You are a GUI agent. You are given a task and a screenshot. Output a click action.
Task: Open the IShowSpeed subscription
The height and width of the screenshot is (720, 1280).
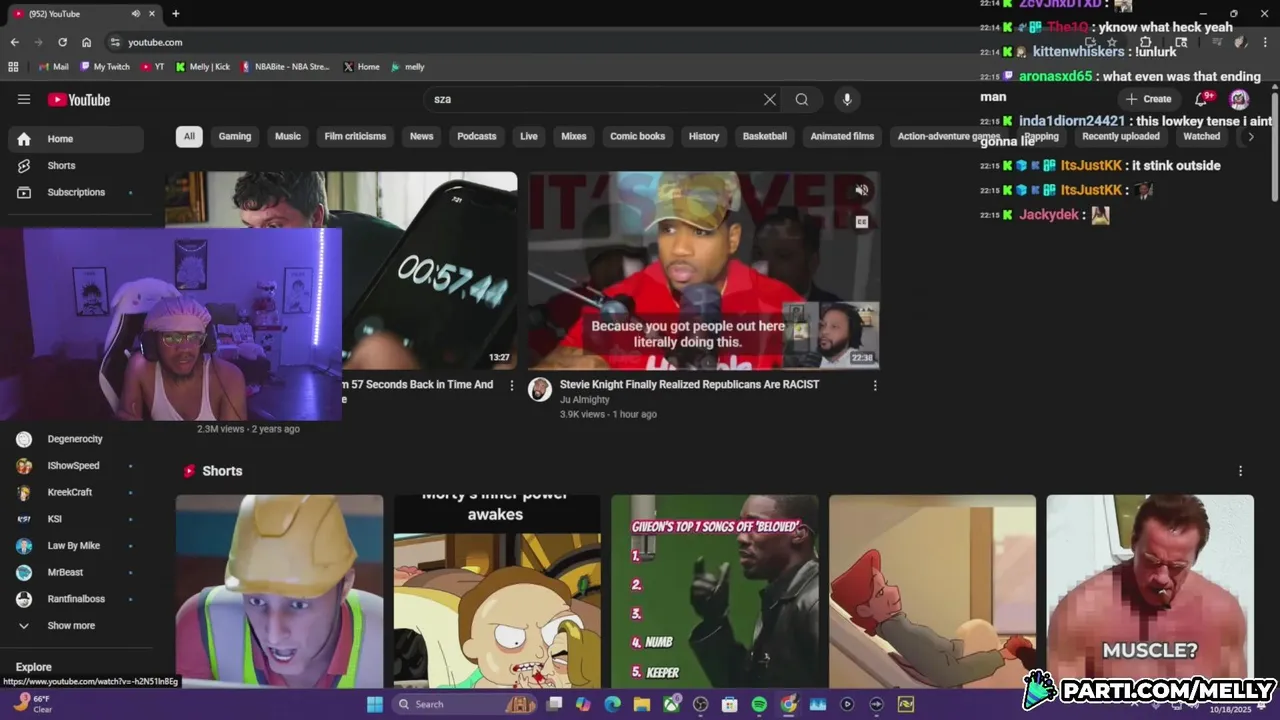(76, 466)
